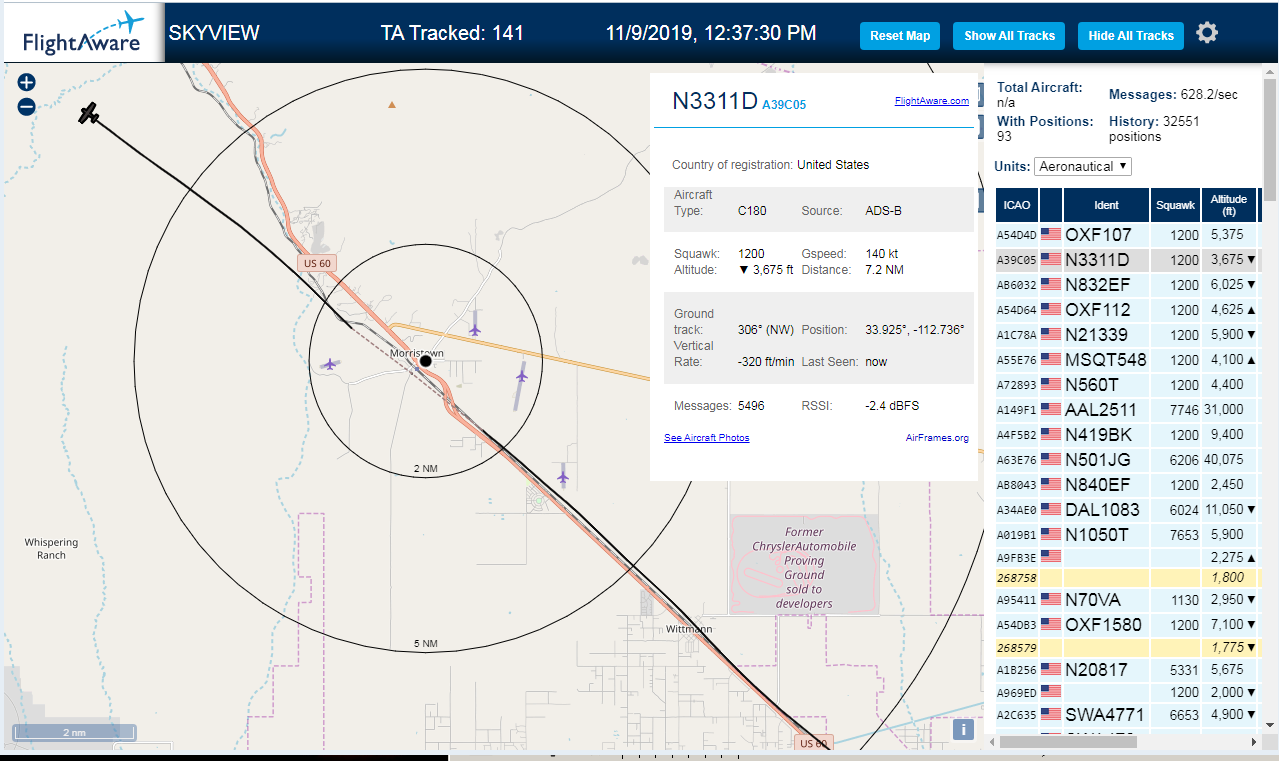Click US flag icon in DAL1083 row
Image resolution: width=1279 pixels, height=761 pixels.
[1051, 510]
